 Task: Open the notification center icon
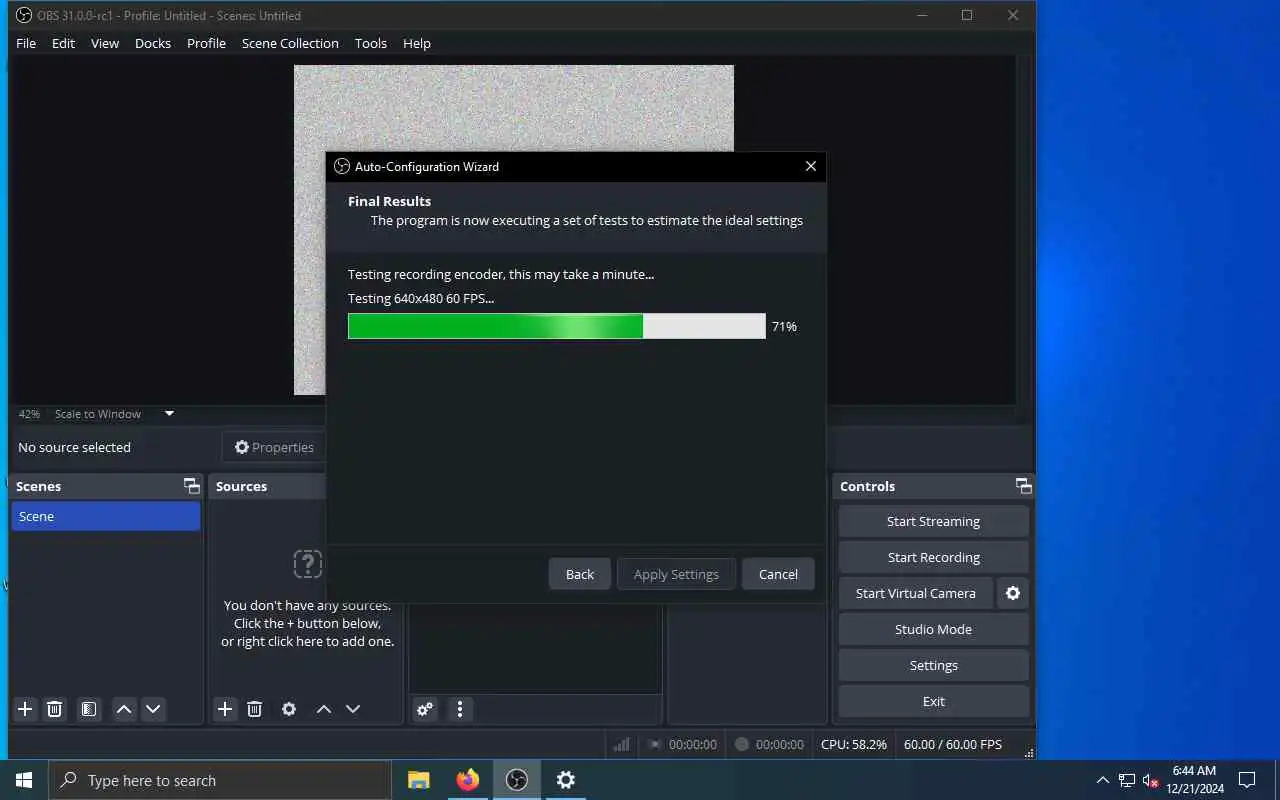[x=1247, y=780]
